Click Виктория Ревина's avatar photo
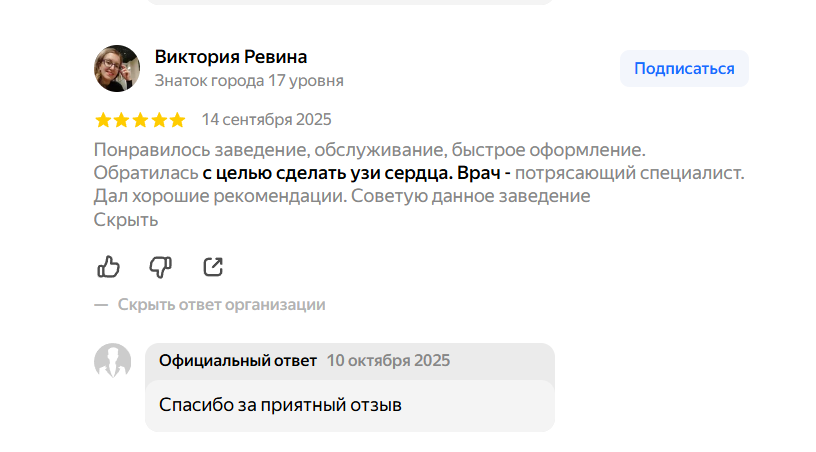The width and height of the screenshot is (816, 452). click(117, 68)
